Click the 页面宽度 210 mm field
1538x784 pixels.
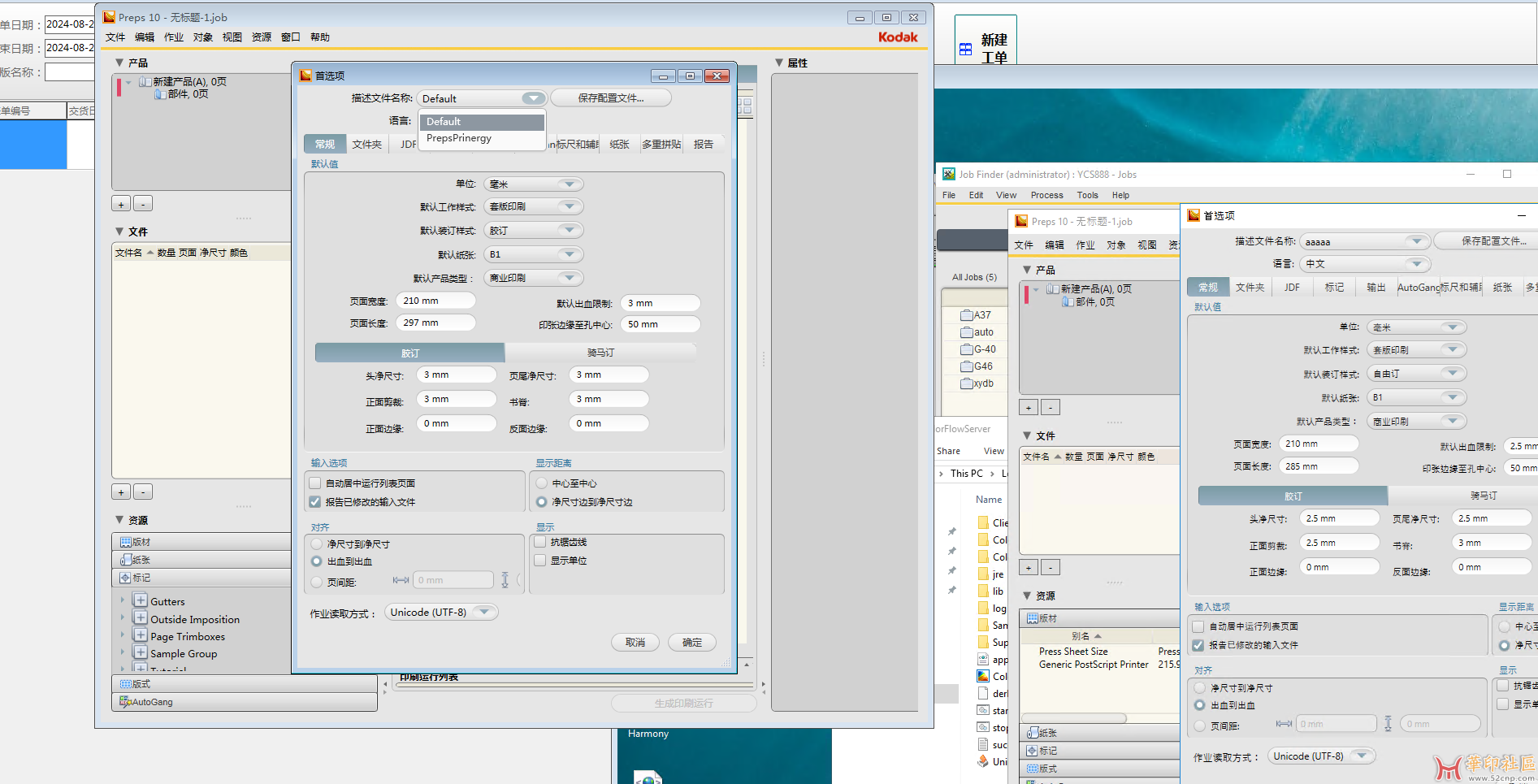pyautogui.click(x=435, y=301)
